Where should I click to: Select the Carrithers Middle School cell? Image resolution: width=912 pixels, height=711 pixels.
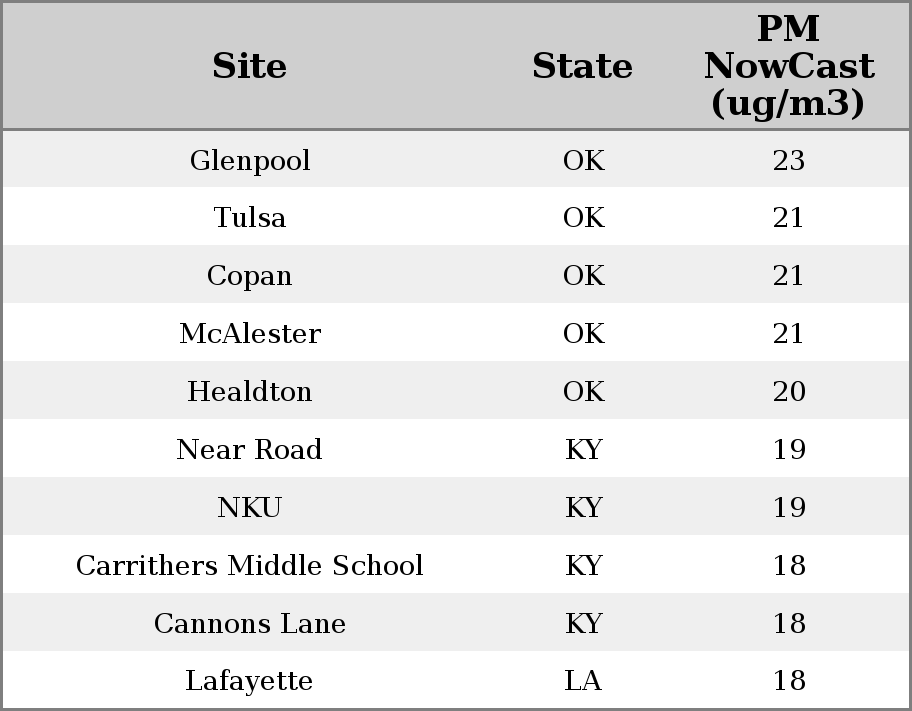[249, 566]
